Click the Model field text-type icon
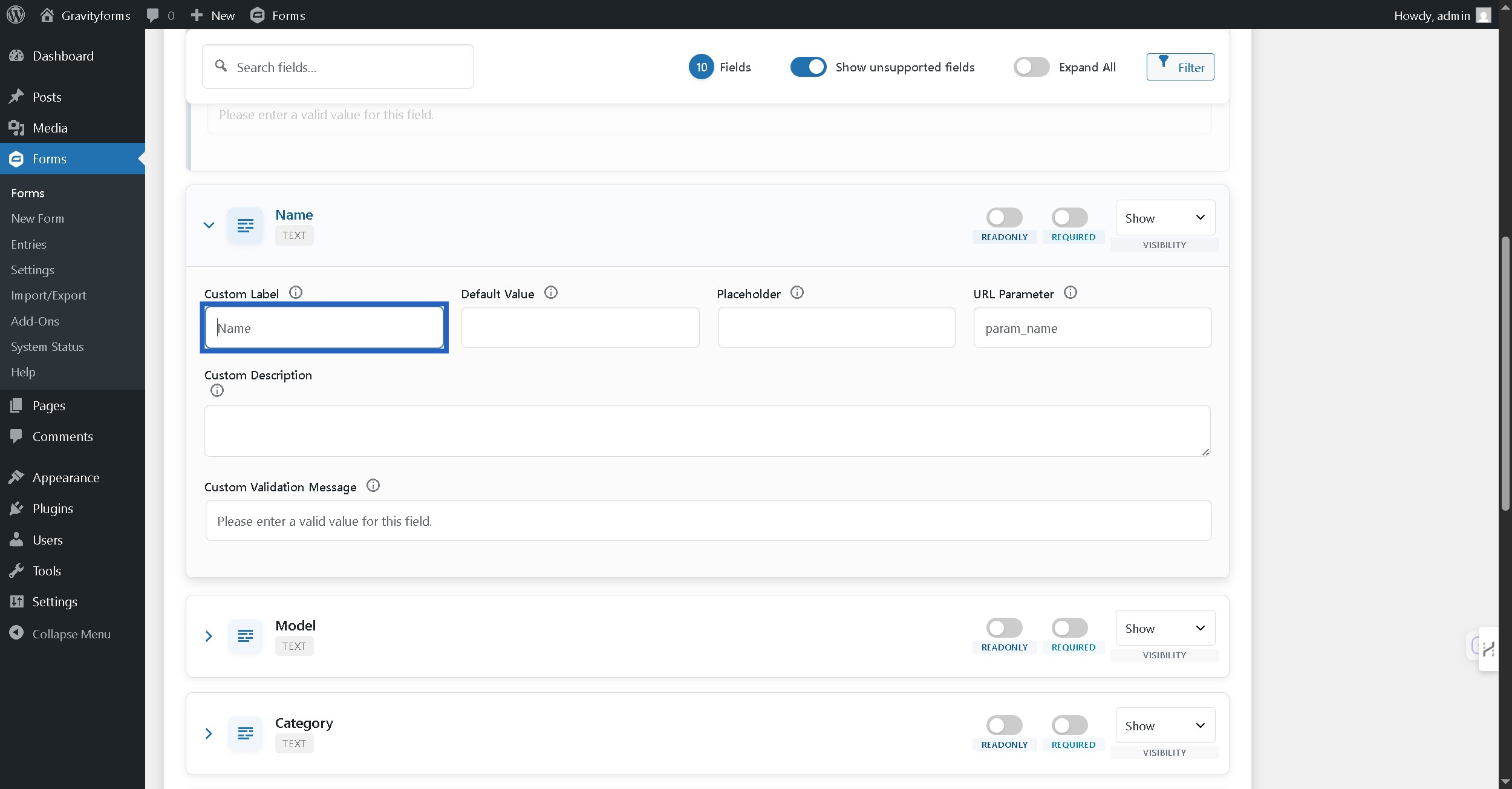 [245, 636]
